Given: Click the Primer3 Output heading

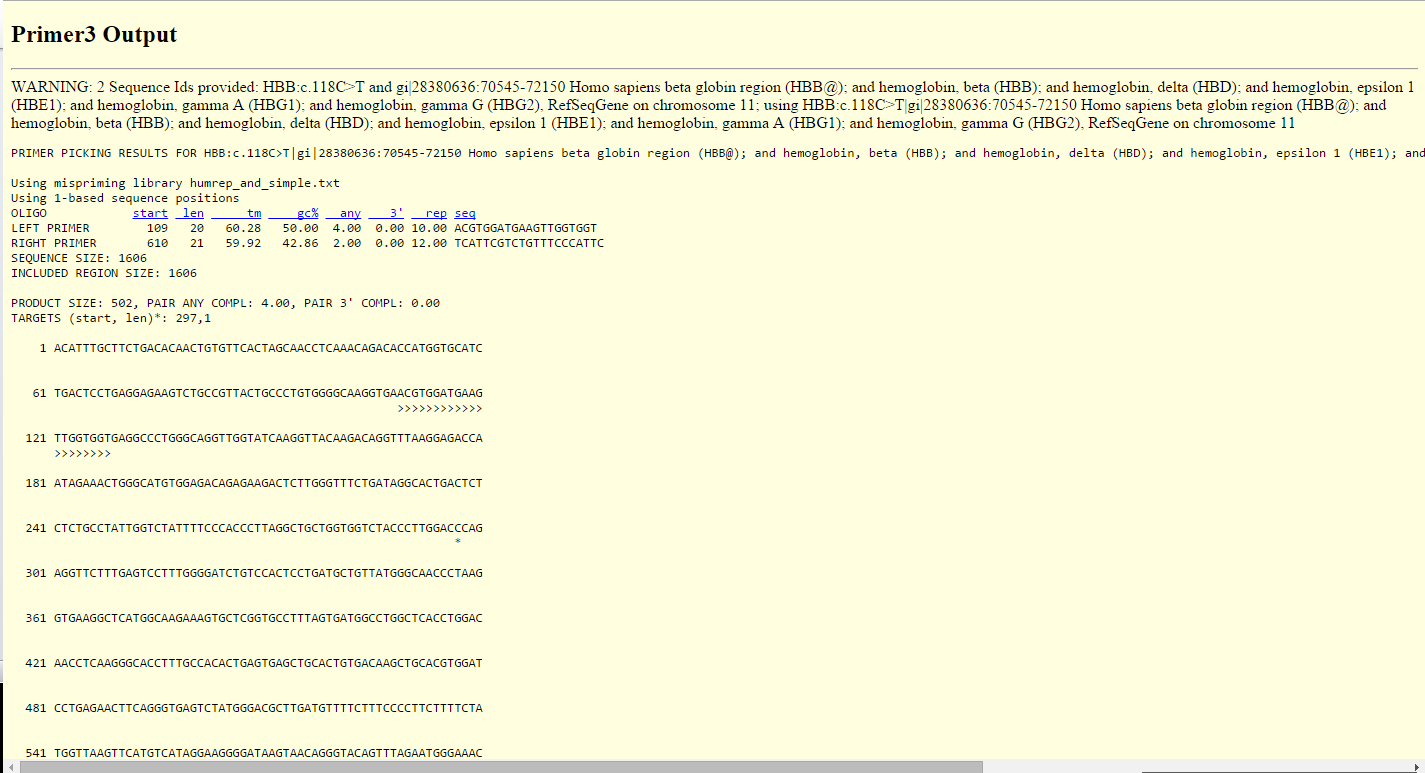Looking at the screenshot, I should (93, 34).
